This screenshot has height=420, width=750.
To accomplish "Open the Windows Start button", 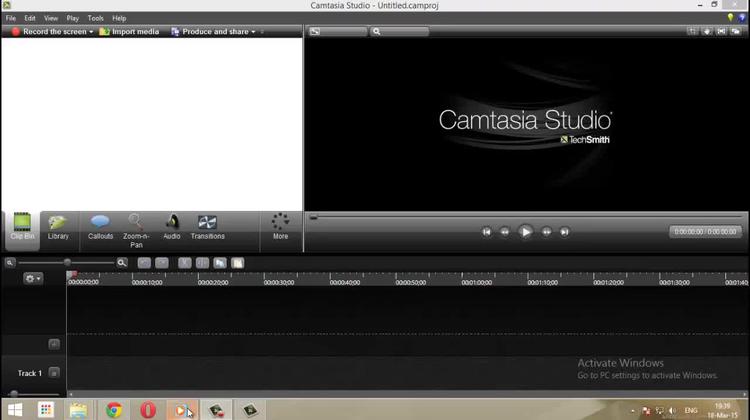I will click(15, 410).
